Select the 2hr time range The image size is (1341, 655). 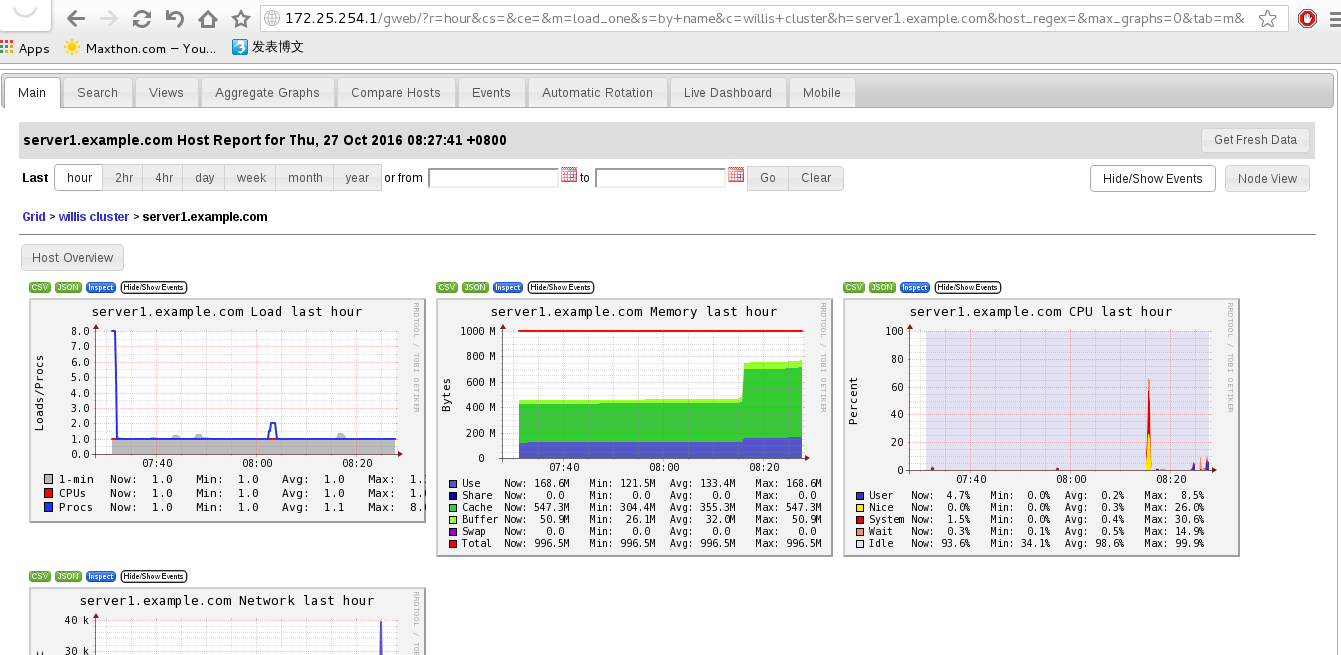point(124,178)
